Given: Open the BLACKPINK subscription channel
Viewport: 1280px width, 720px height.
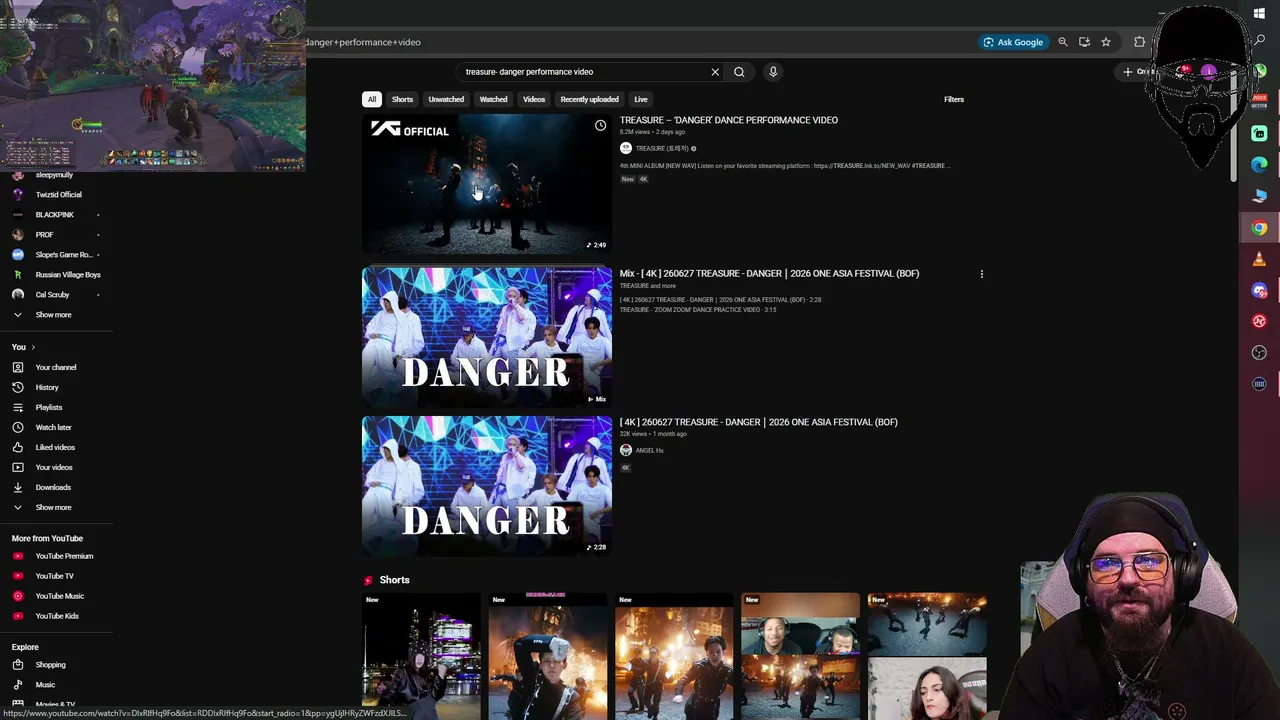Looking at the screenshot, I should 54,215.
